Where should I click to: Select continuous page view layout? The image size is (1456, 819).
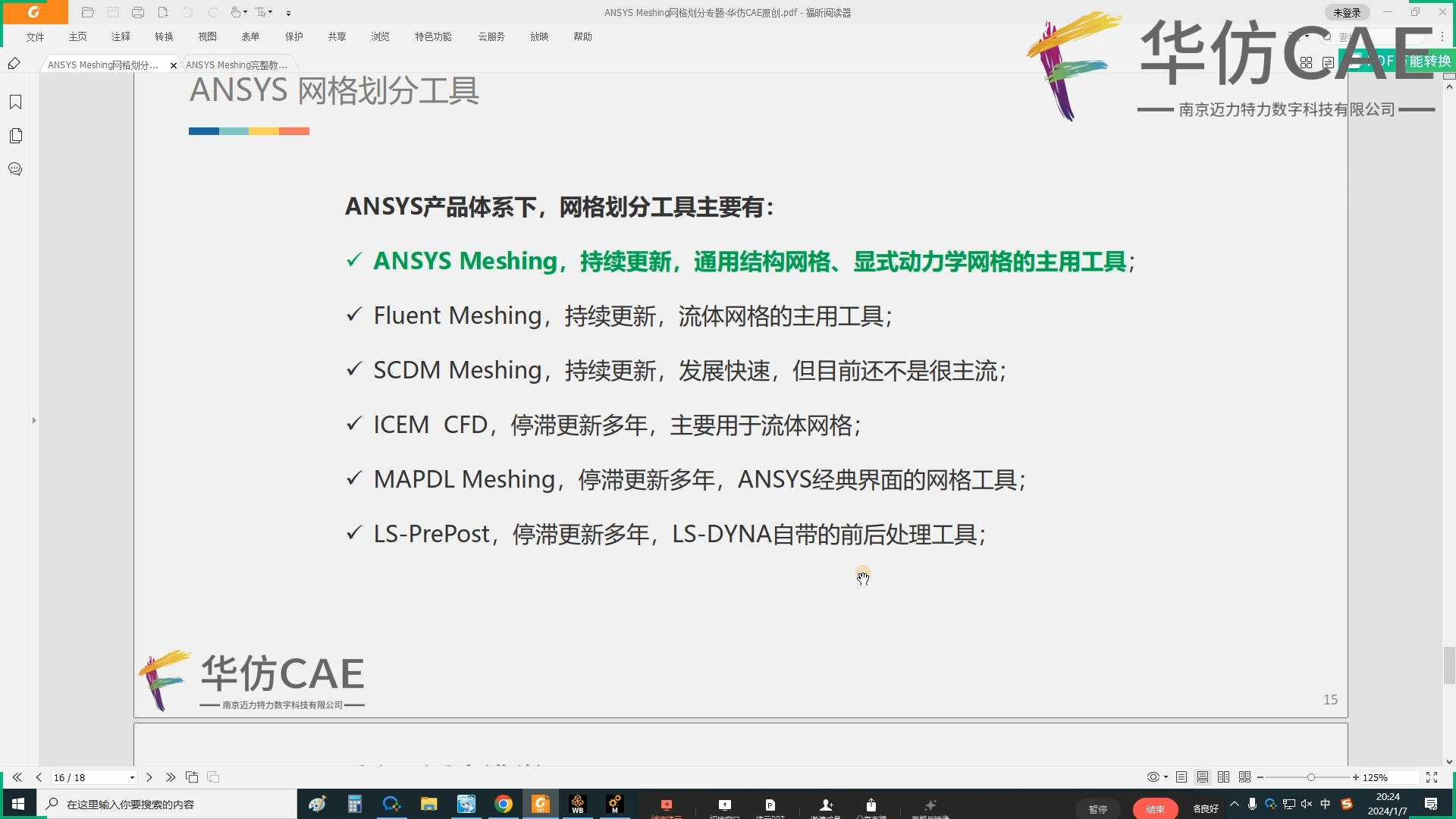tap(1203, 777)
